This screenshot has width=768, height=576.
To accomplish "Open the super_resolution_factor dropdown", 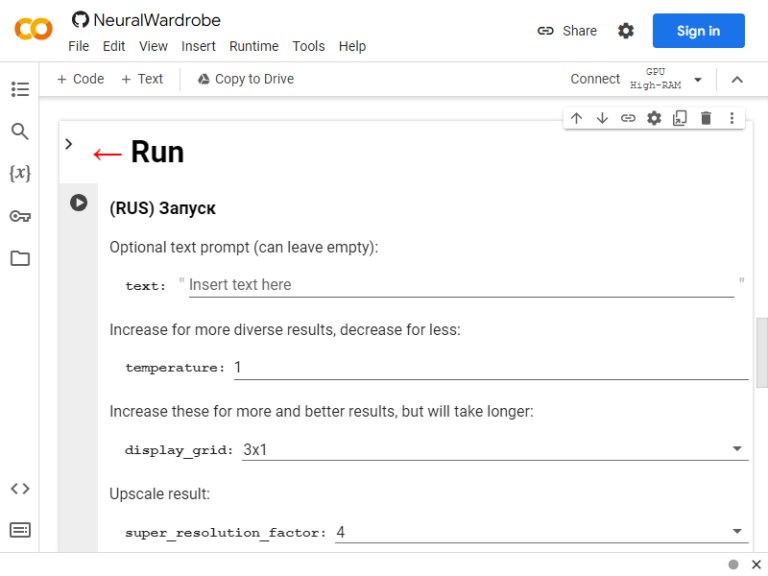I will point(737,531).
